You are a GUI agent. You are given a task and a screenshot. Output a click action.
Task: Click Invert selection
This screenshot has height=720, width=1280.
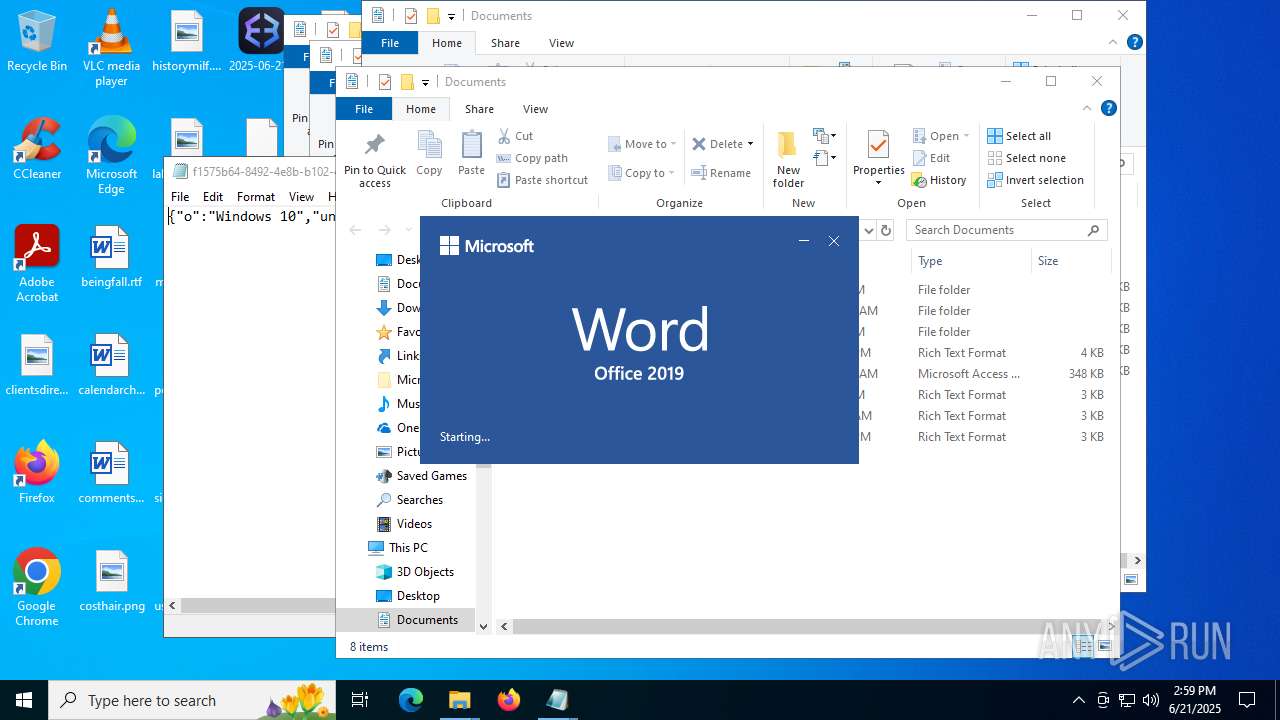[1035, 180]
